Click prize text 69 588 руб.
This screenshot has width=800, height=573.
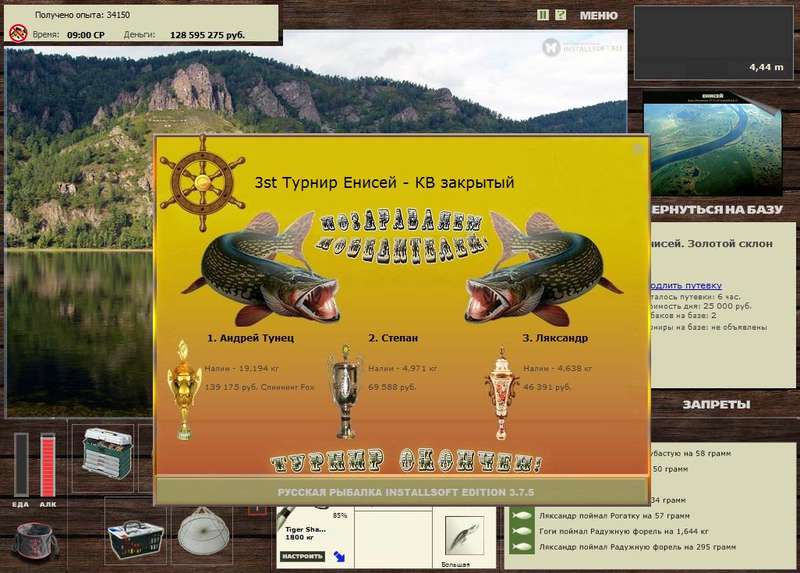click(x=392, y=387)
